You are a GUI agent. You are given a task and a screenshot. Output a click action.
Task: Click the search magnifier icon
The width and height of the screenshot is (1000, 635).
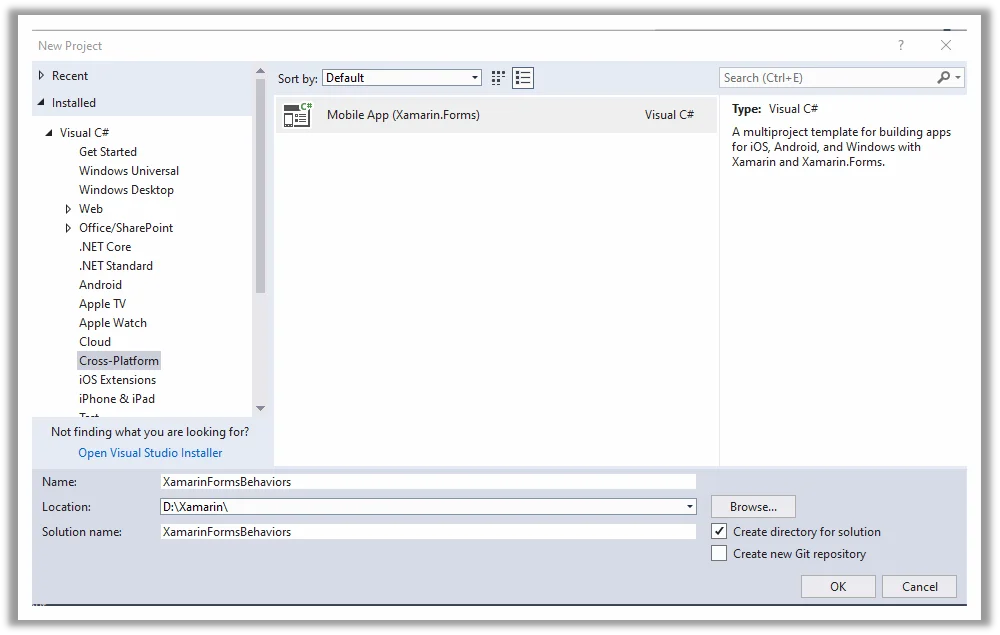943,77
